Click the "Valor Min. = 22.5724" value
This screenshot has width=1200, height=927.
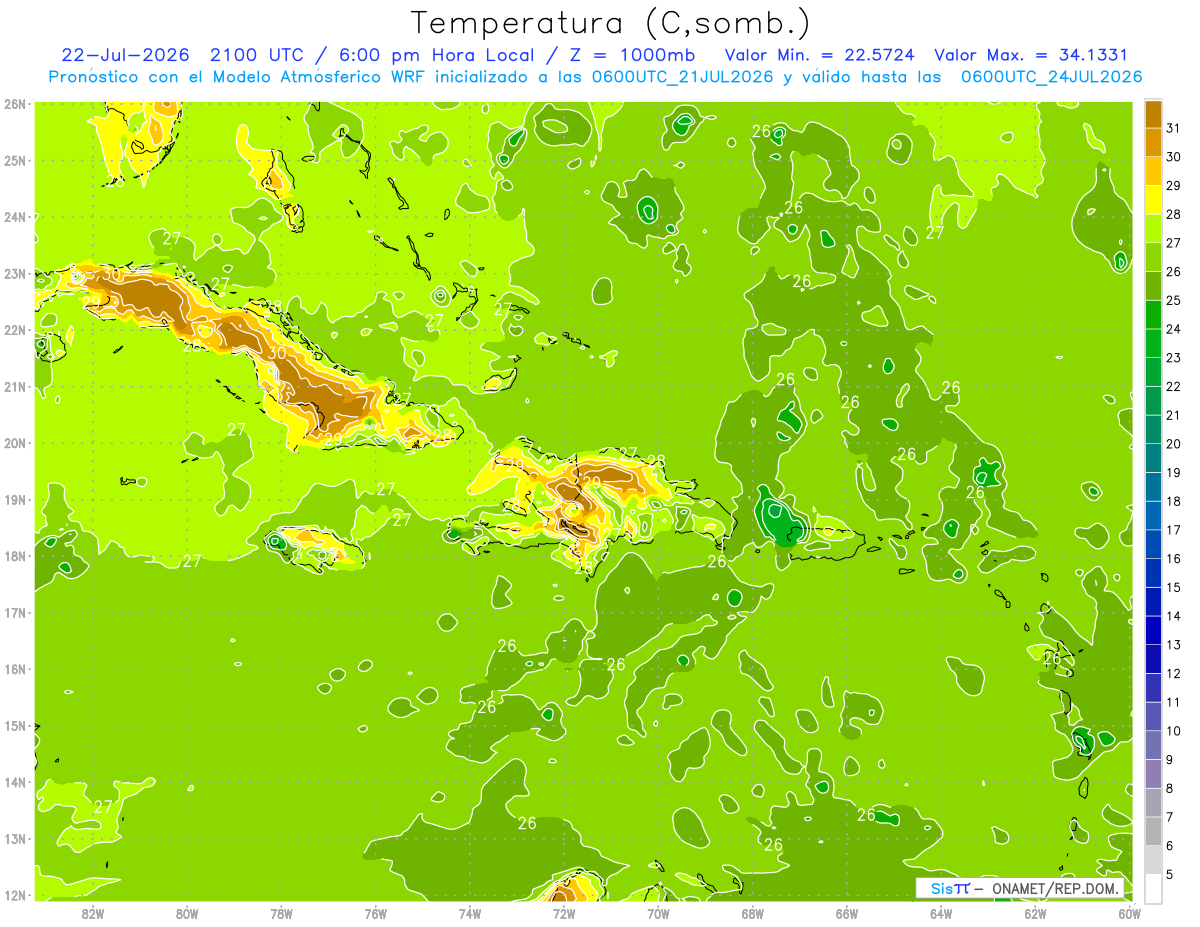(820, 54)
